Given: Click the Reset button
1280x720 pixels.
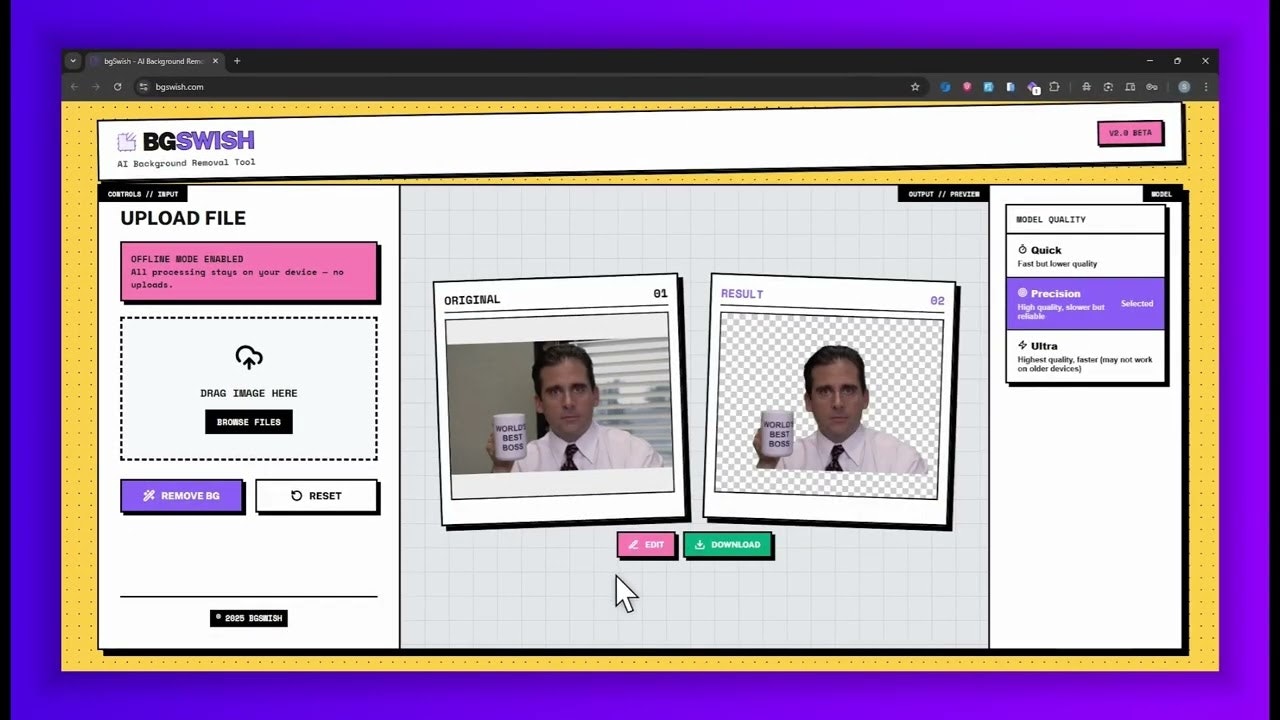Looking at the screenshot, I should pos(316,496).
